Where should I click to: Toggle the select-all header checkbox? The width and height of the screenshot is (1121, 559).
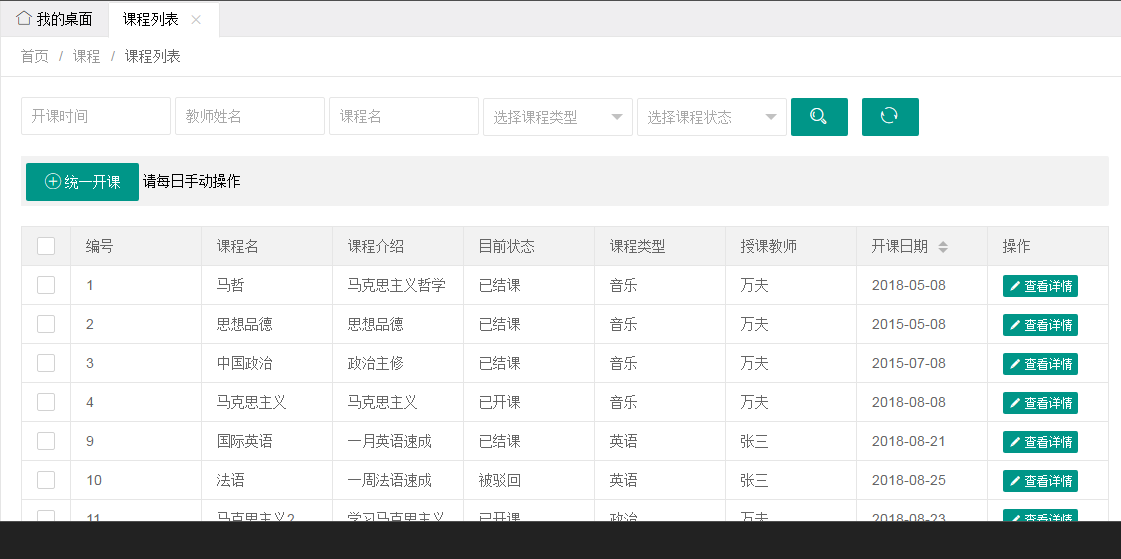(46, 246)
